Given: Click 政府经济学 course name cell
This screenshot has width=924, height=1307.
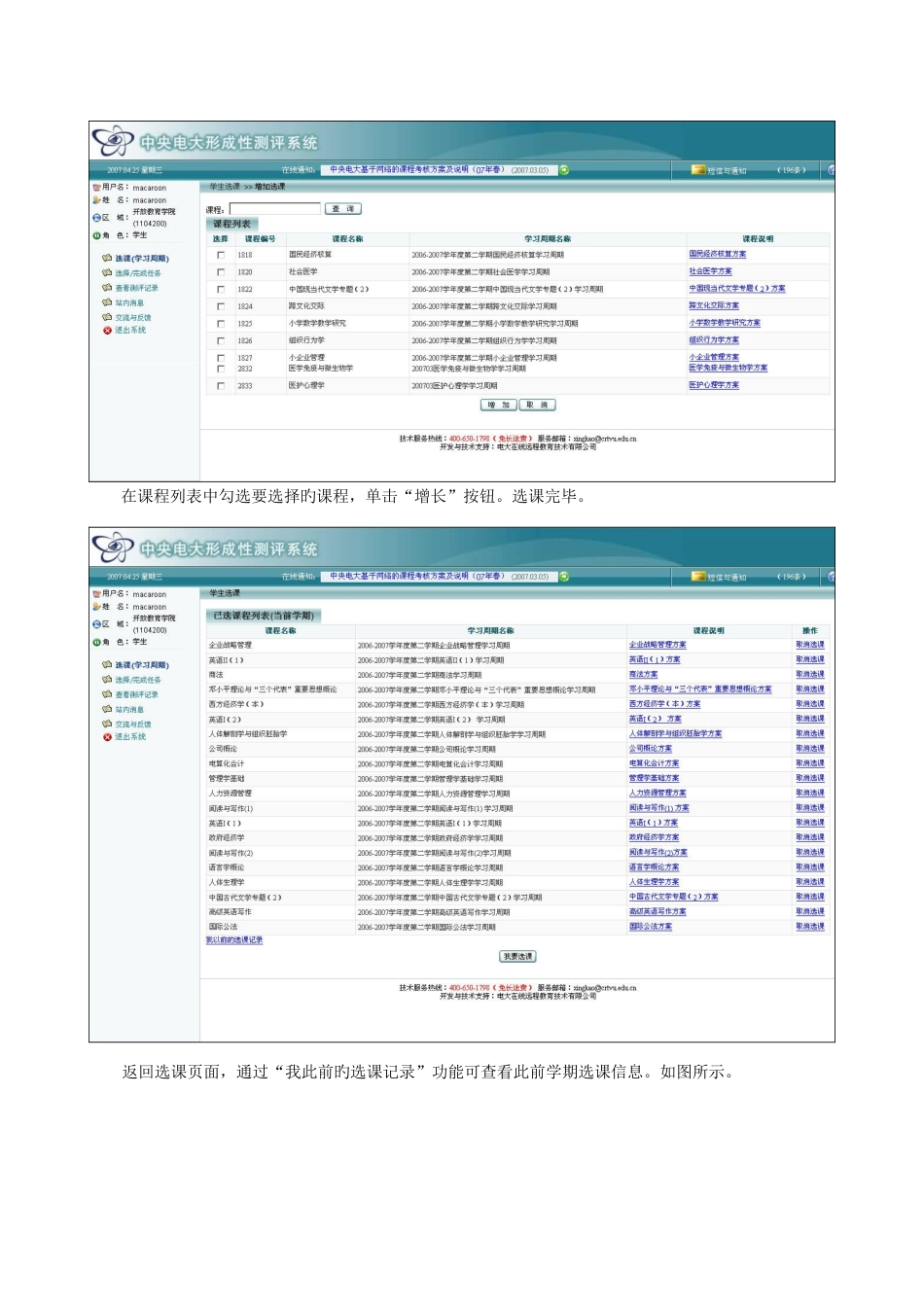Looking at the screenshot, I should pos(227,838).
